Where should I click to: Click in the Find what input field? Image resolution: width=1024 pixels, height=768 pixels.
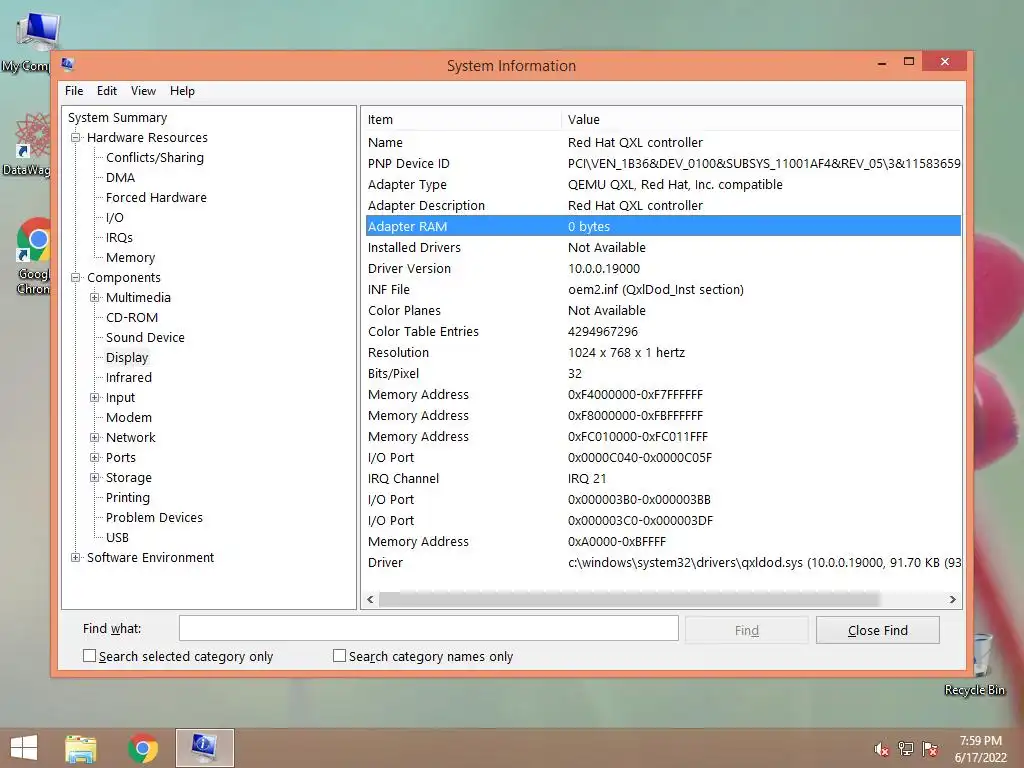(428, 628)
